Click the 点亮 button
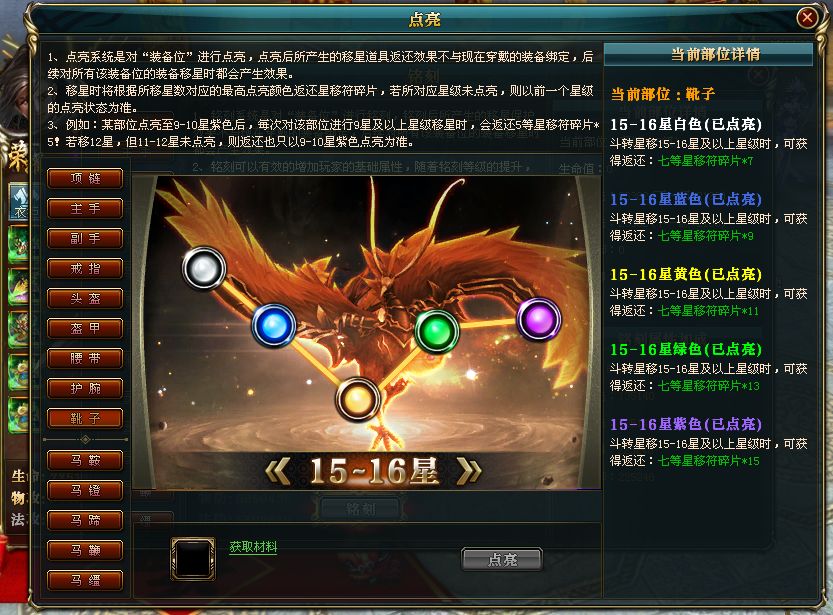 point(502,559)
